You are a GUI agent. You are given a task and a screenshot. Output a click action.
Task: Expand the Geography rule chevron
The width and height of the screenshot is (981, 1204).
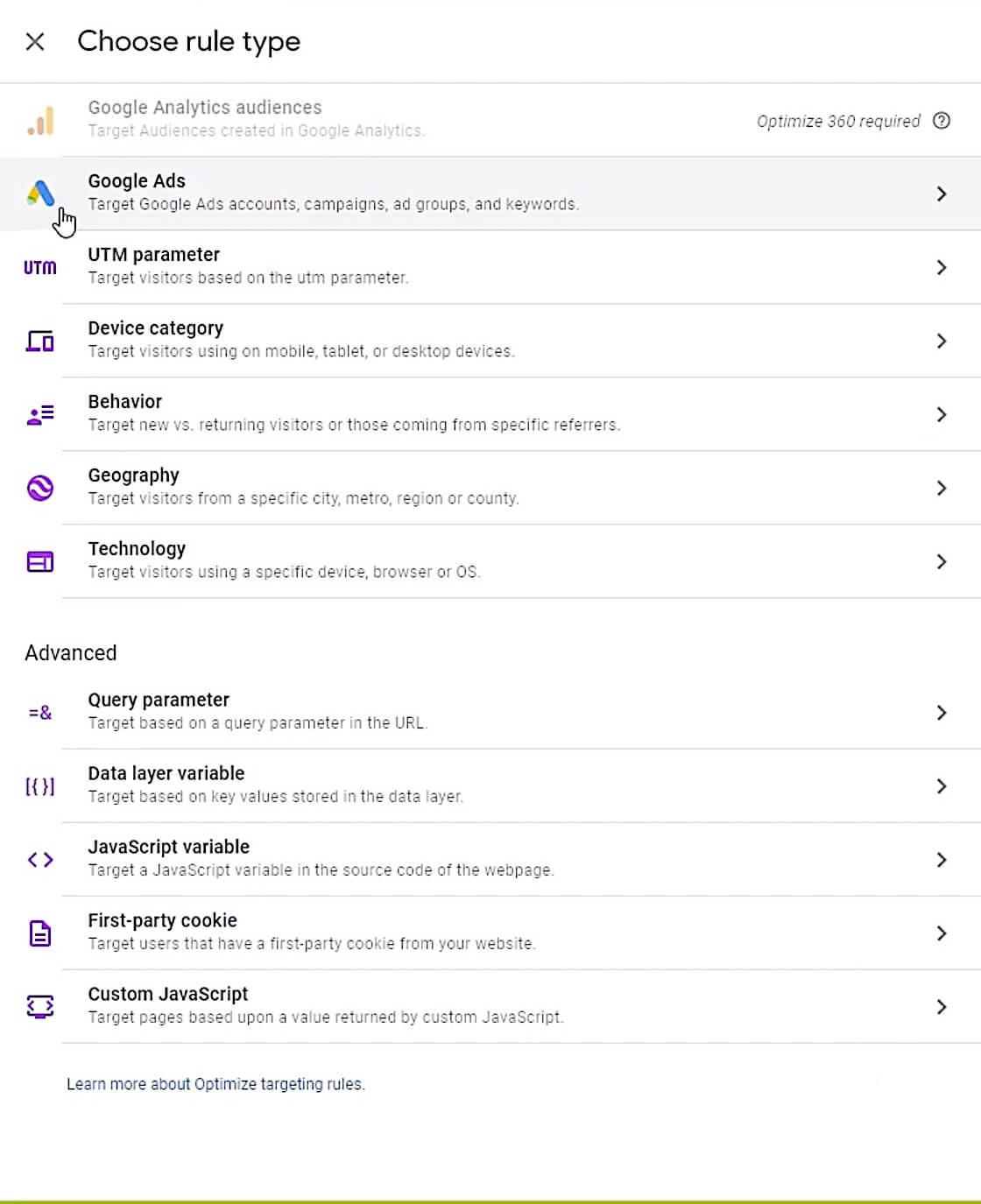pos(942,488)
